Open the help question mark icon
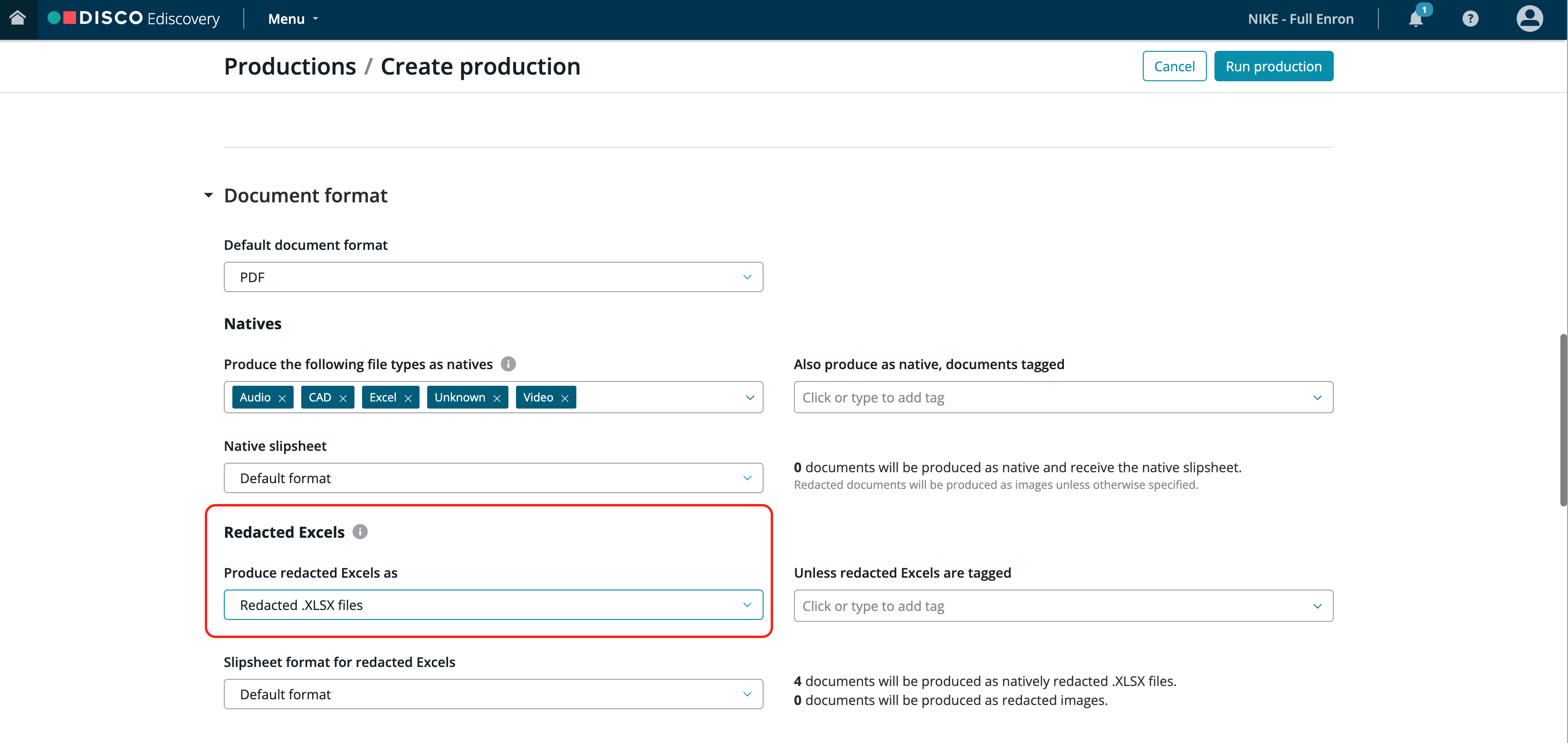The image size is (1568, 743). [x=1470, y=19]
